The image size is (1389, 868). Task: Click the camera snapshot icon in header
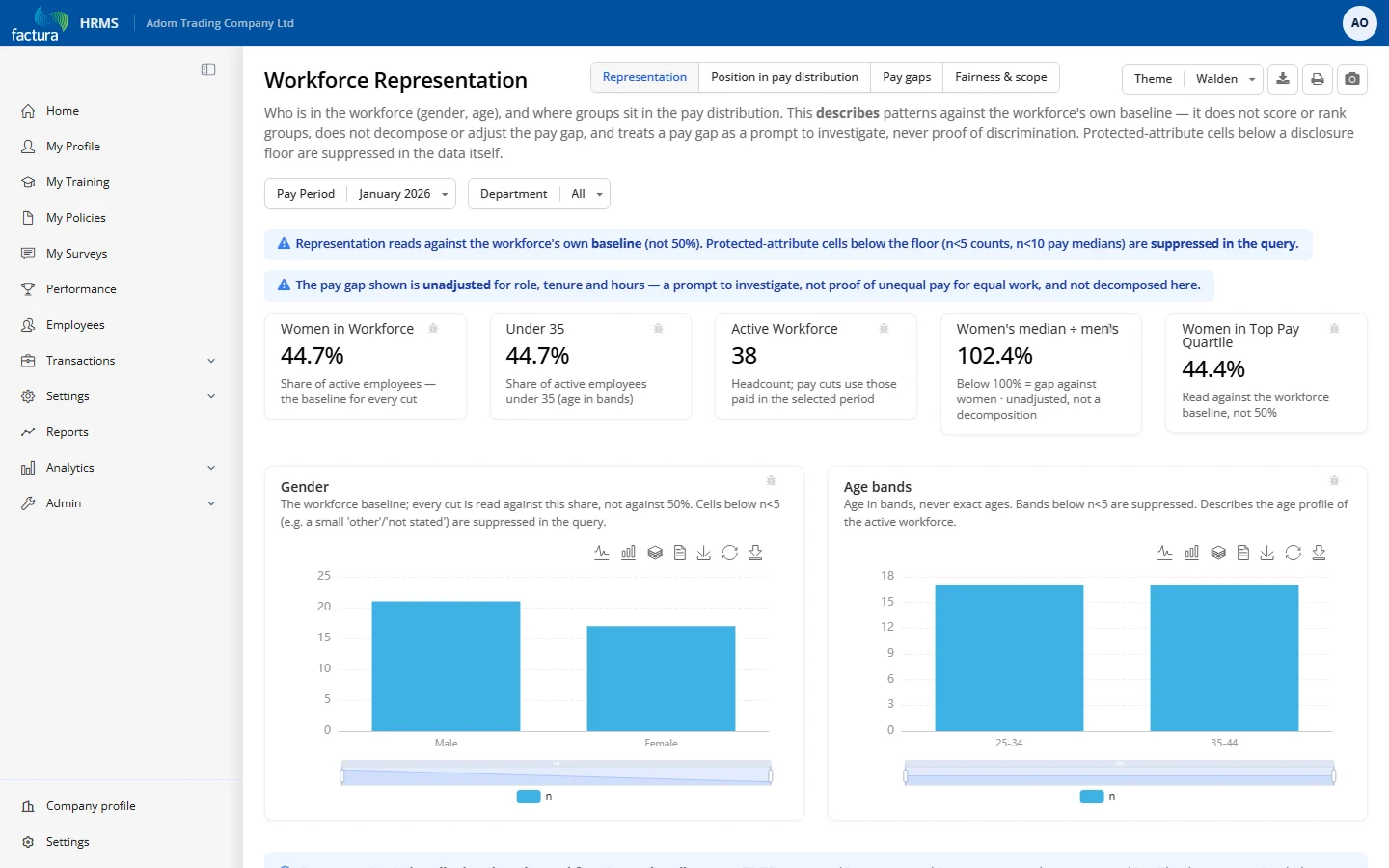tap(1352, 79)
